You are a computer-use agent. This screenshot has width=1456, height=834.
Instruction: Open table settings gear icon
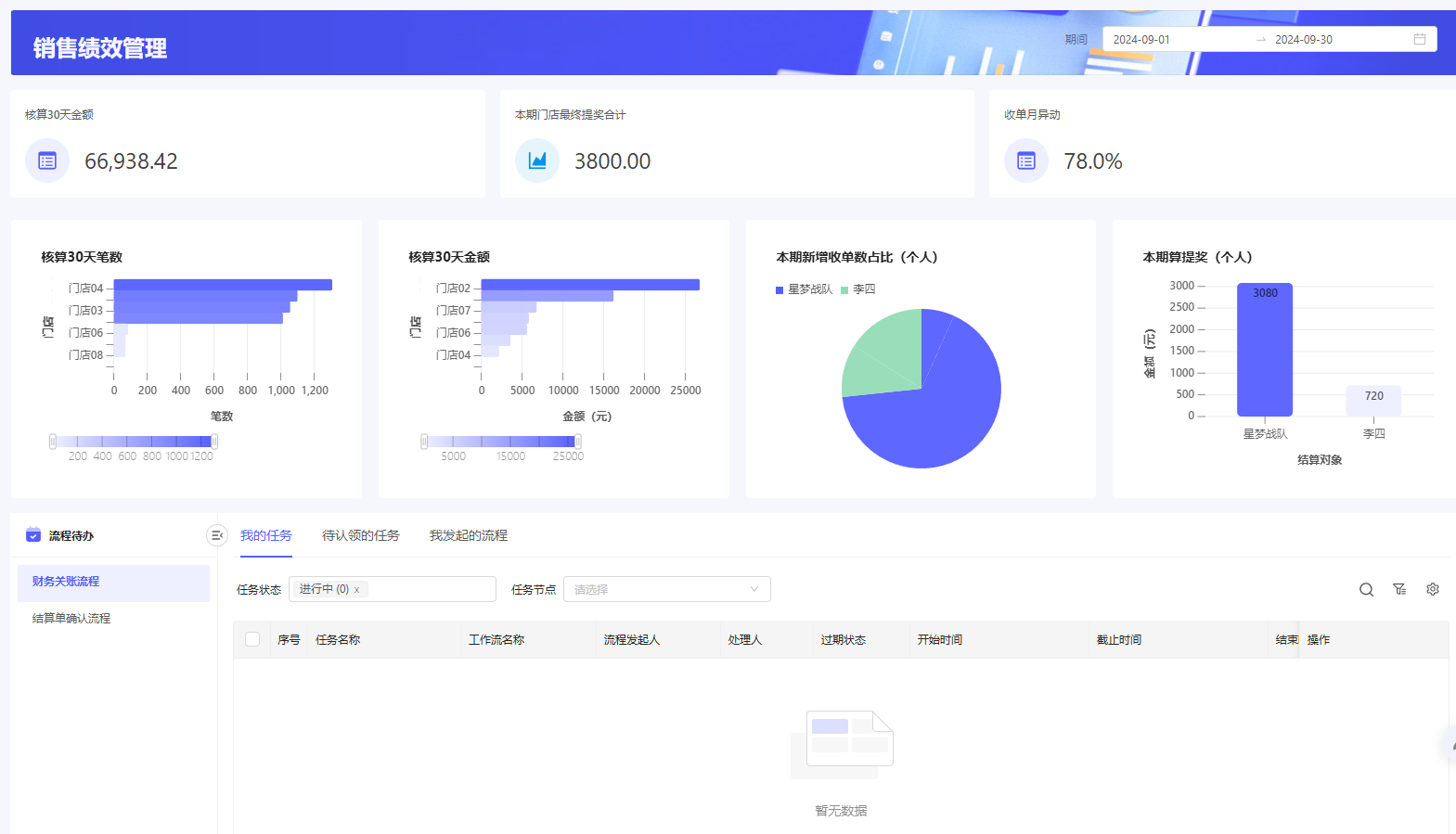pos(1433,590)
